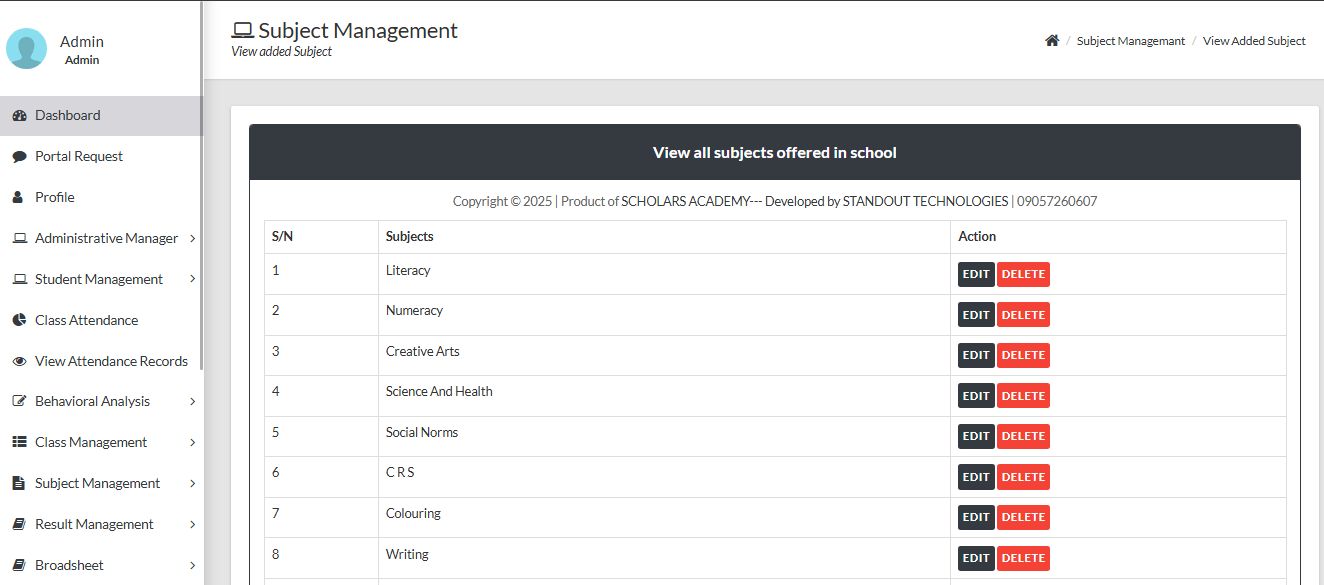The height and width of the screenshot is (585, 1324).
Task: Edit the Creative Arts subject
Action: 975,355
